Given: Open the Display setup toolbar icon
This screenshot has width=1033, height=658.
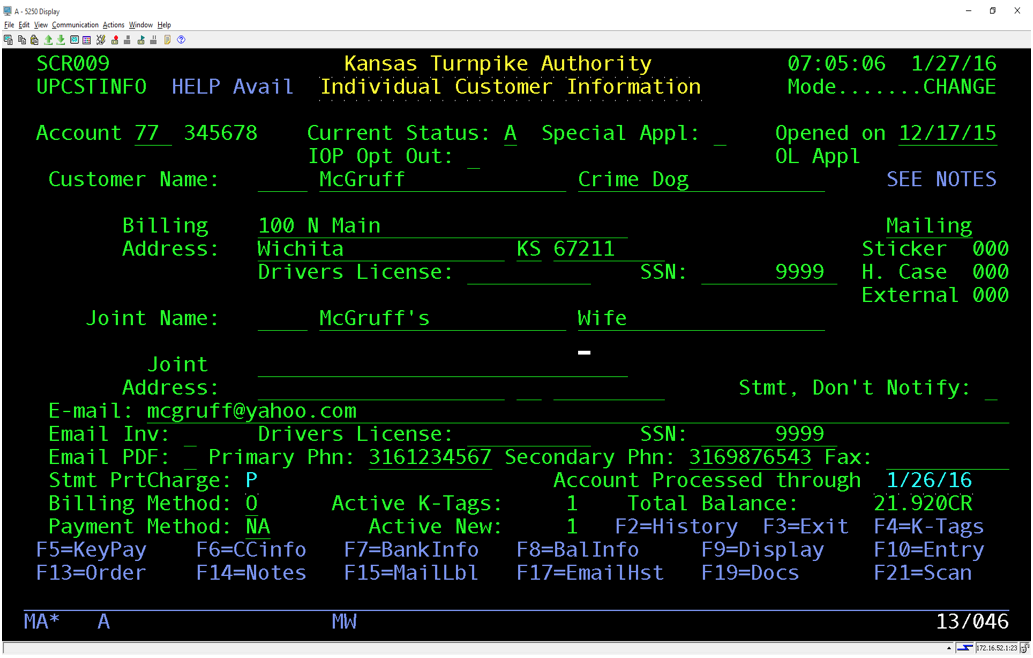Looking at the screenshot, I should pyautogui.click(x=74, y=40).
